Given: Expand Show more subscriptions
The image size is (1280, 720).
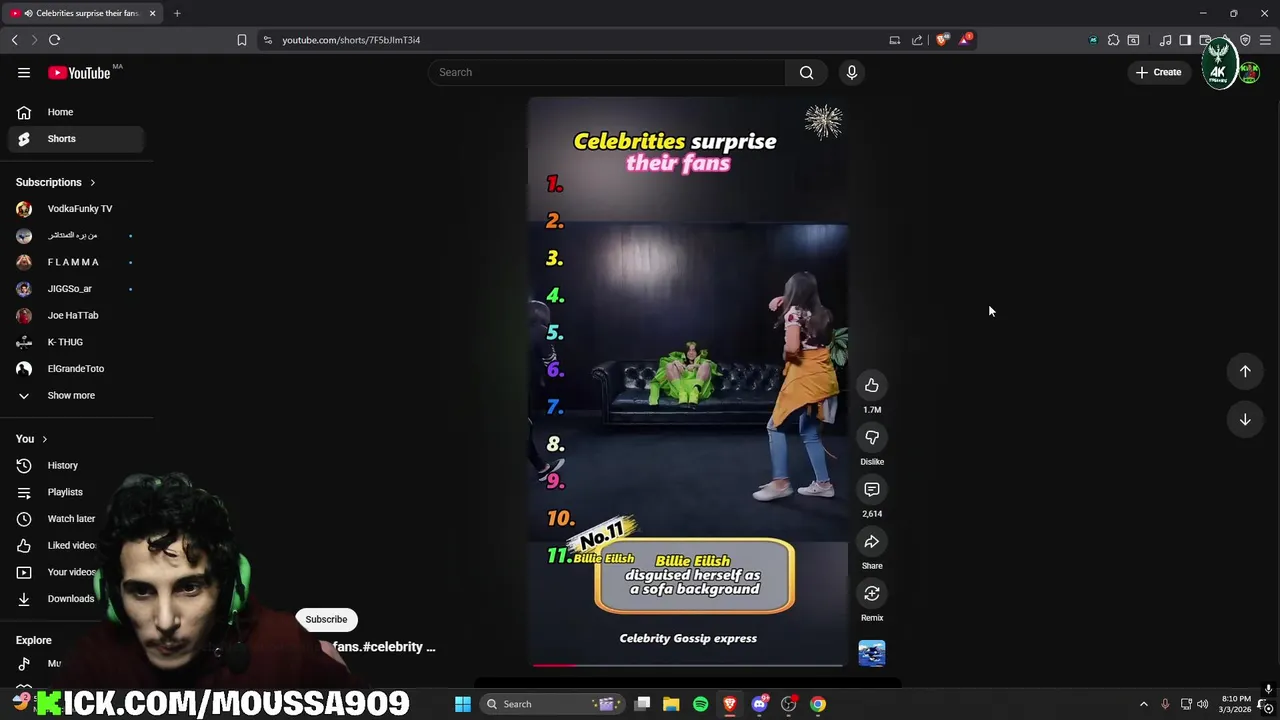Looking at the screenshot, I should click(77, 395).
